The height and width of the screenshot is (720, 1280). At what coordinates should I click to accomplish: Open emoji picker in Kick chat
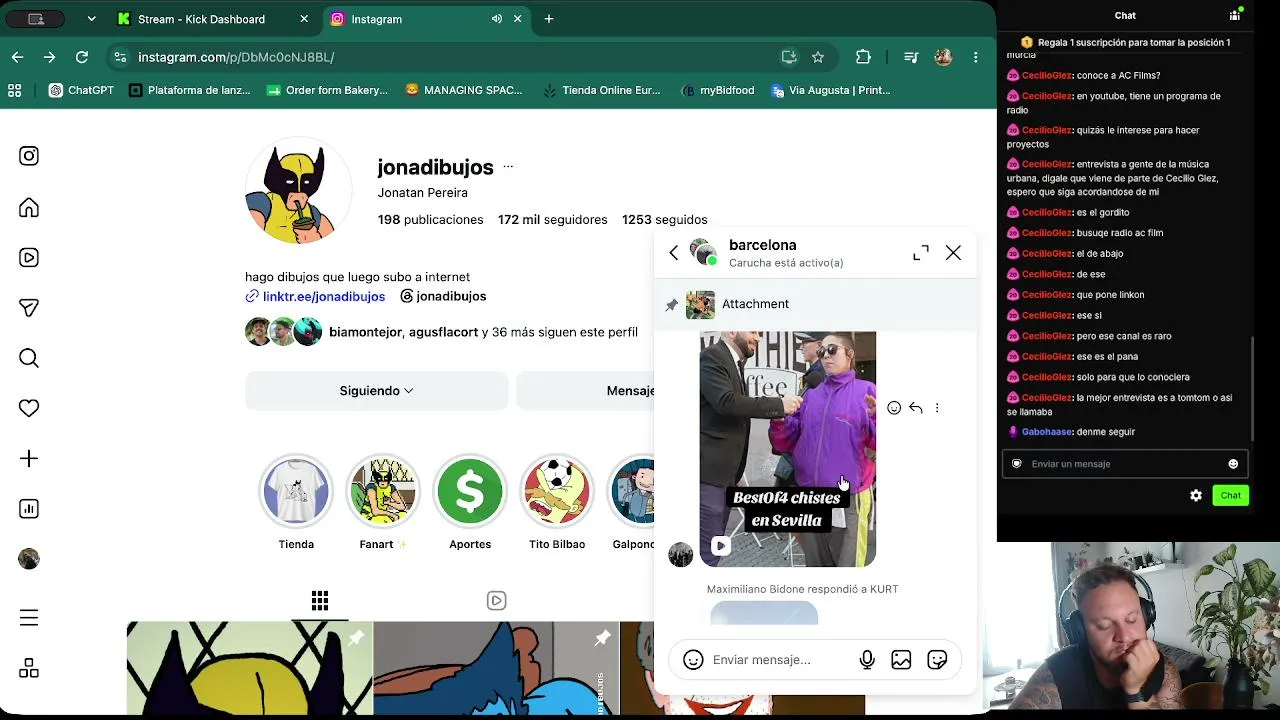pos(1233,464)
